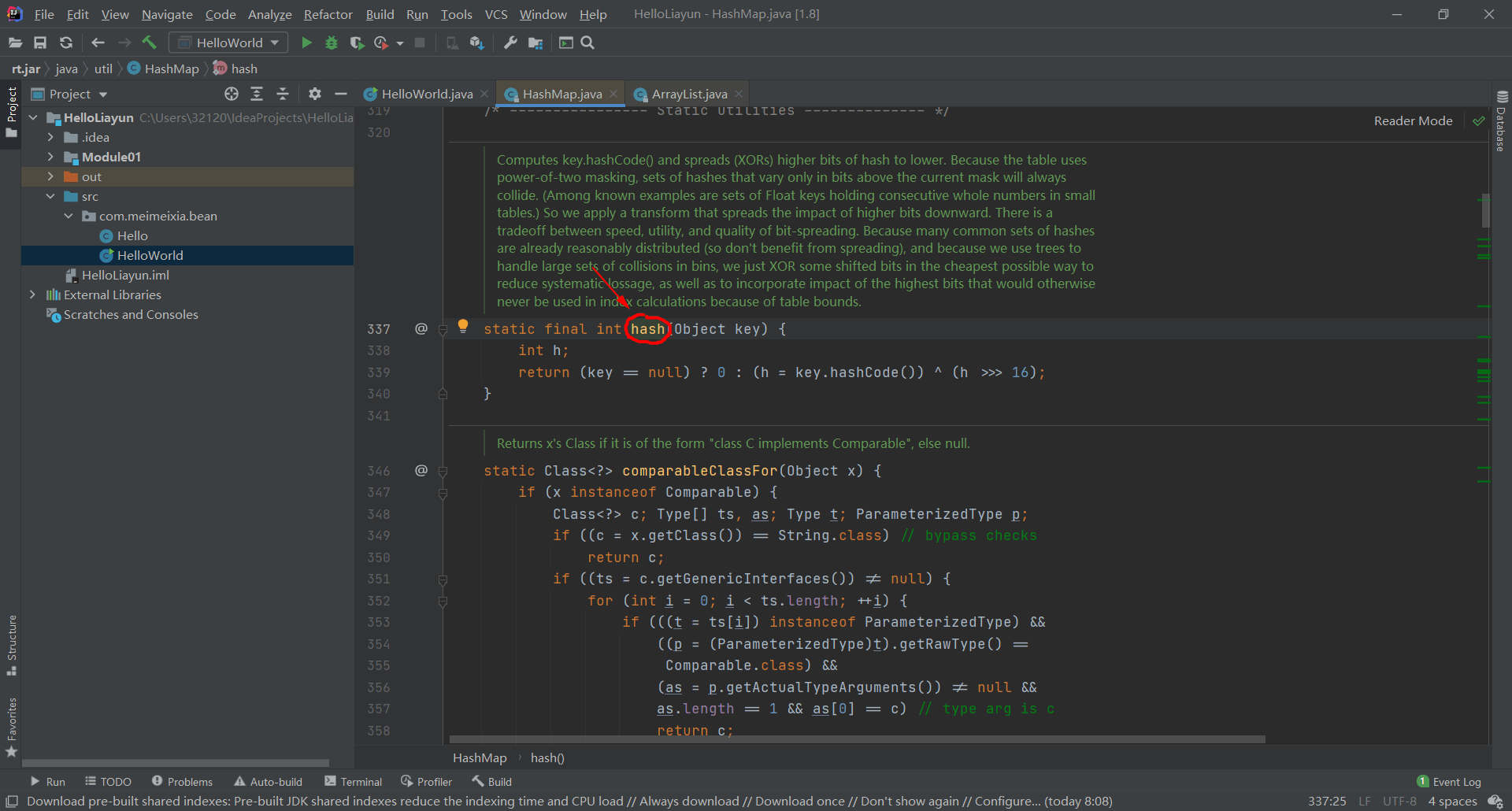Image resolution: width=1512 pixels, height=811 pixels.
Task: Click the green inspection checkmark icon
Action: 1479,120
